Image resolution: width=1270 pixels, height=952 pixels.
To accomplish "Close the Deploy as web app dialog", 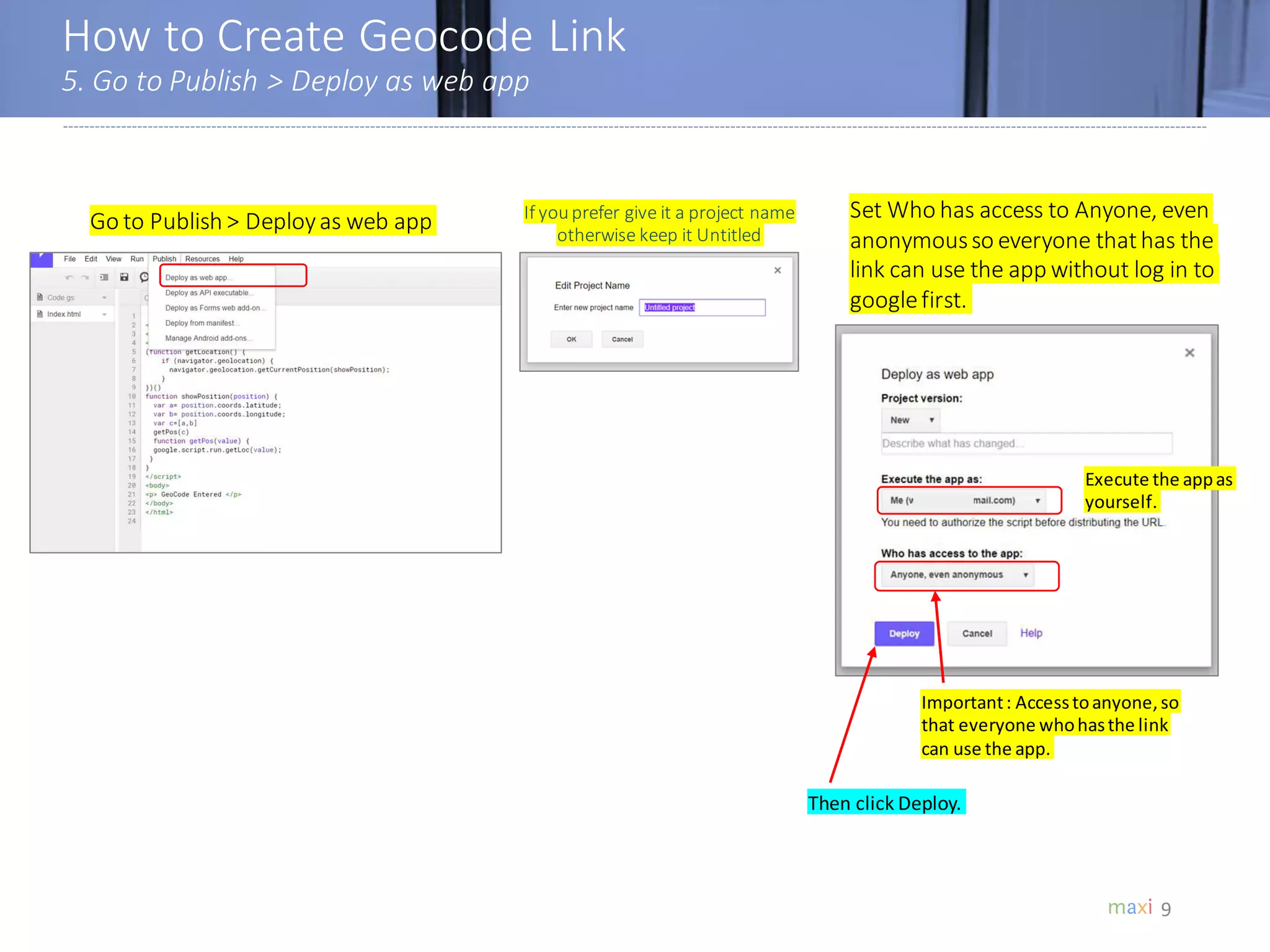I will click(1189, 353).
